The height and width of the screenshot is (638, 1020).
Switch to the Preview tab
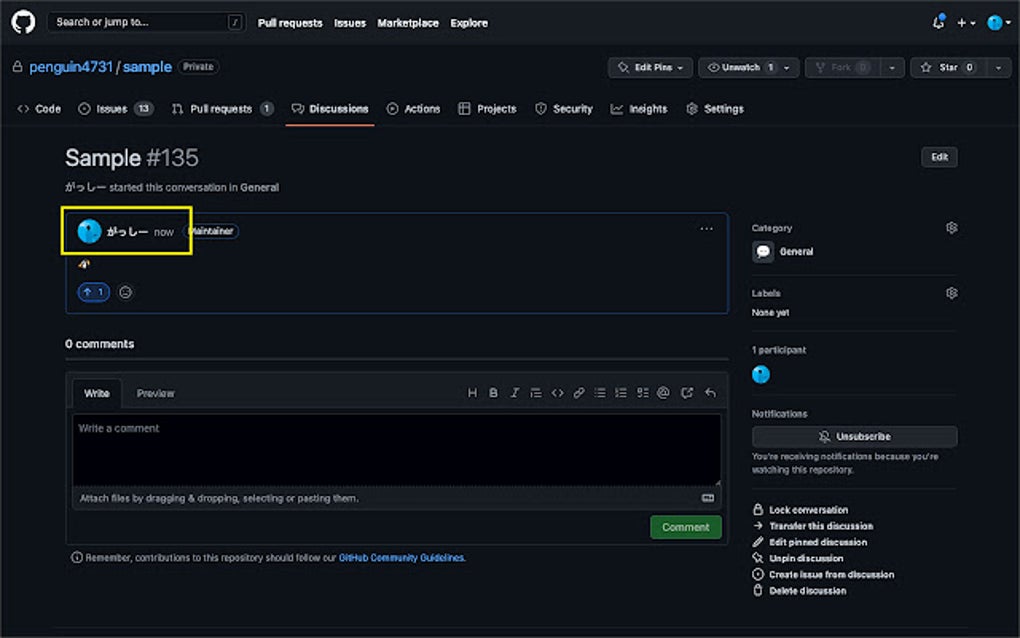pos(156,392)
